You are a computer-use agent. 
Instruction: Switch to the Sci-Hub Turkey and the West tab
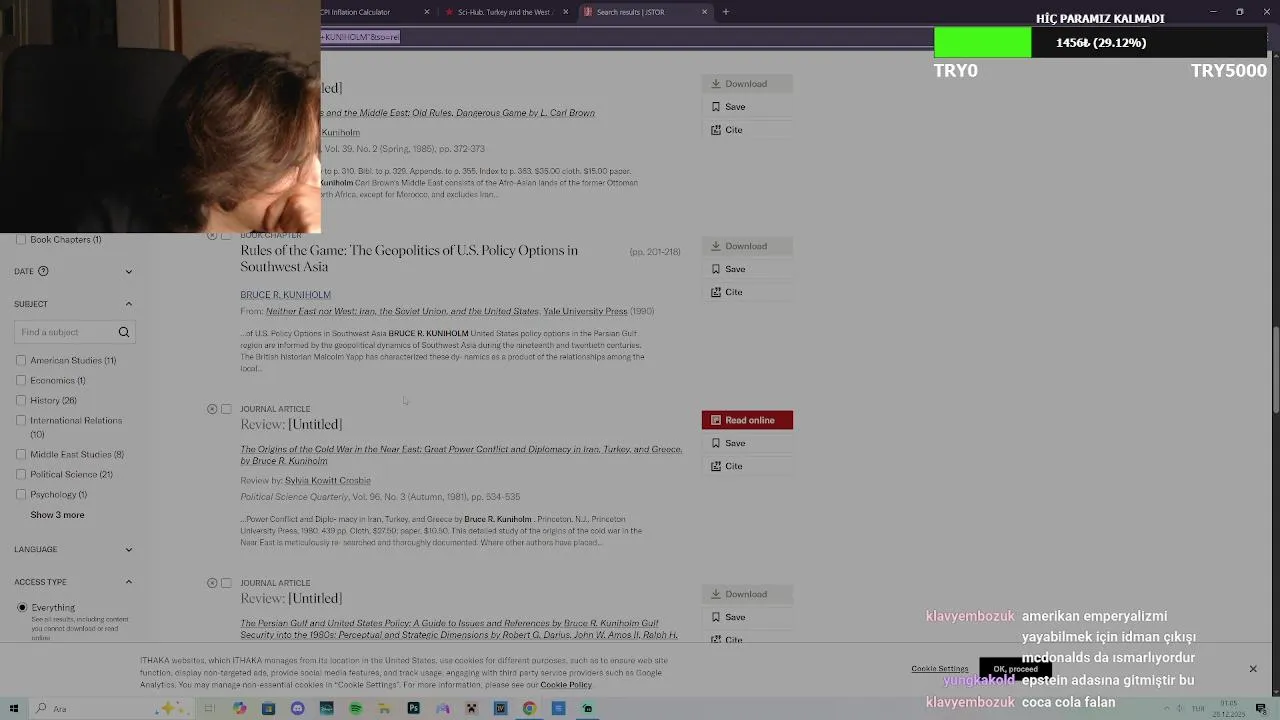pyautogui.click(x=503, y=12)
